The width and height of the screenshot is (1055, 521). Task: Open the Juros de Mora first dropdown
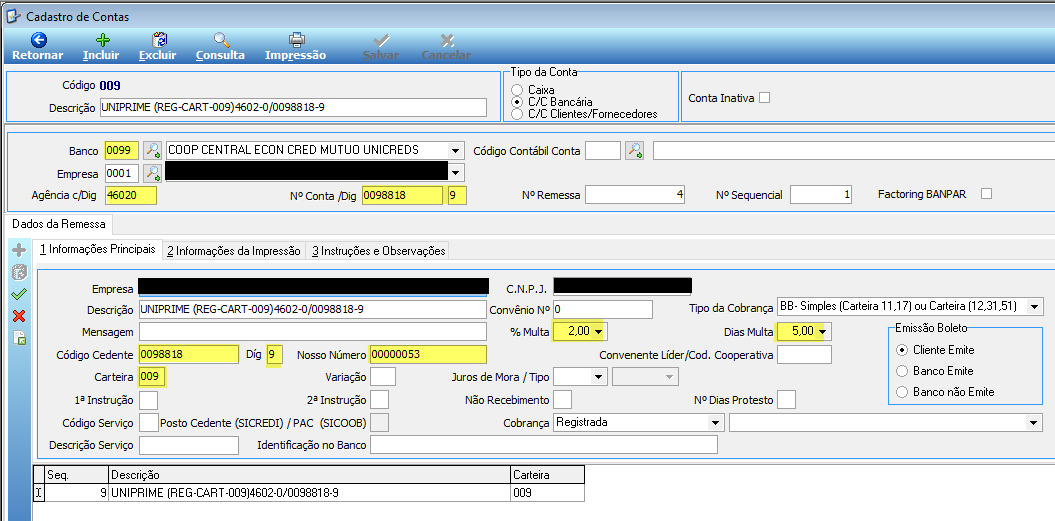[x=597, y=376]
